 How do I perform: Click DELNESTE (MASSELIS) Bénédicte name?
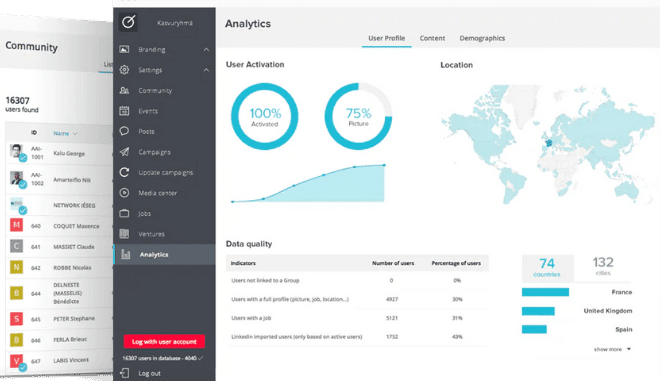tap(67, 293)
